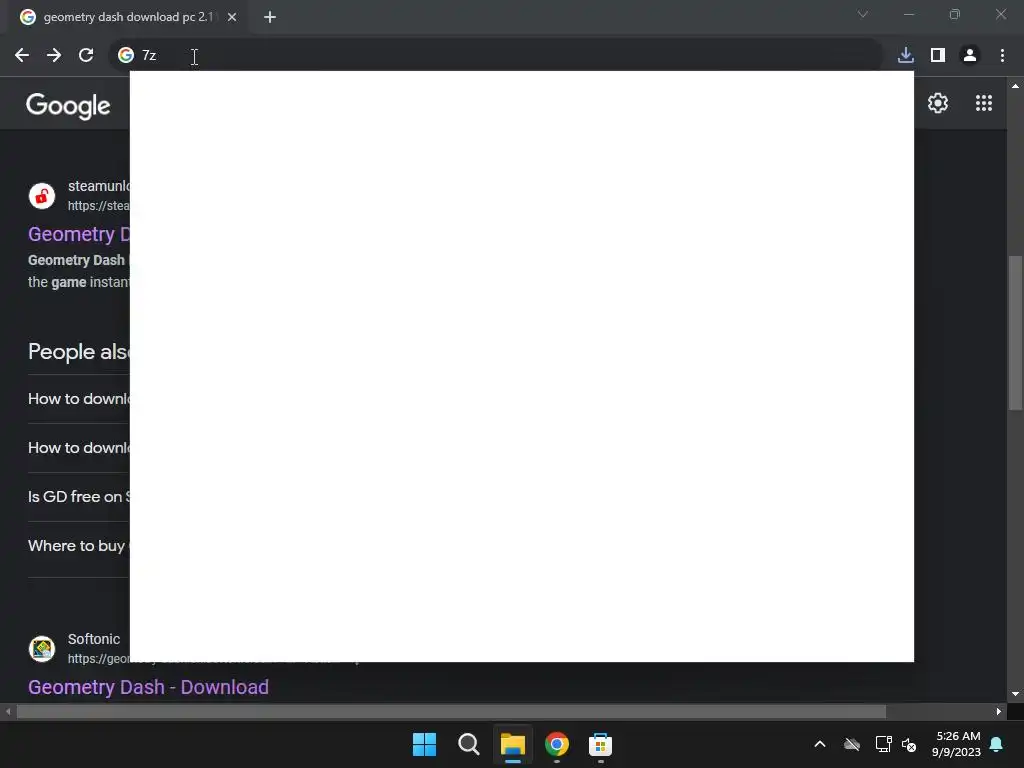The image size is (1024, 768).
Task: Click the horizontal scrollbar thumb
Action: [451, 711]
